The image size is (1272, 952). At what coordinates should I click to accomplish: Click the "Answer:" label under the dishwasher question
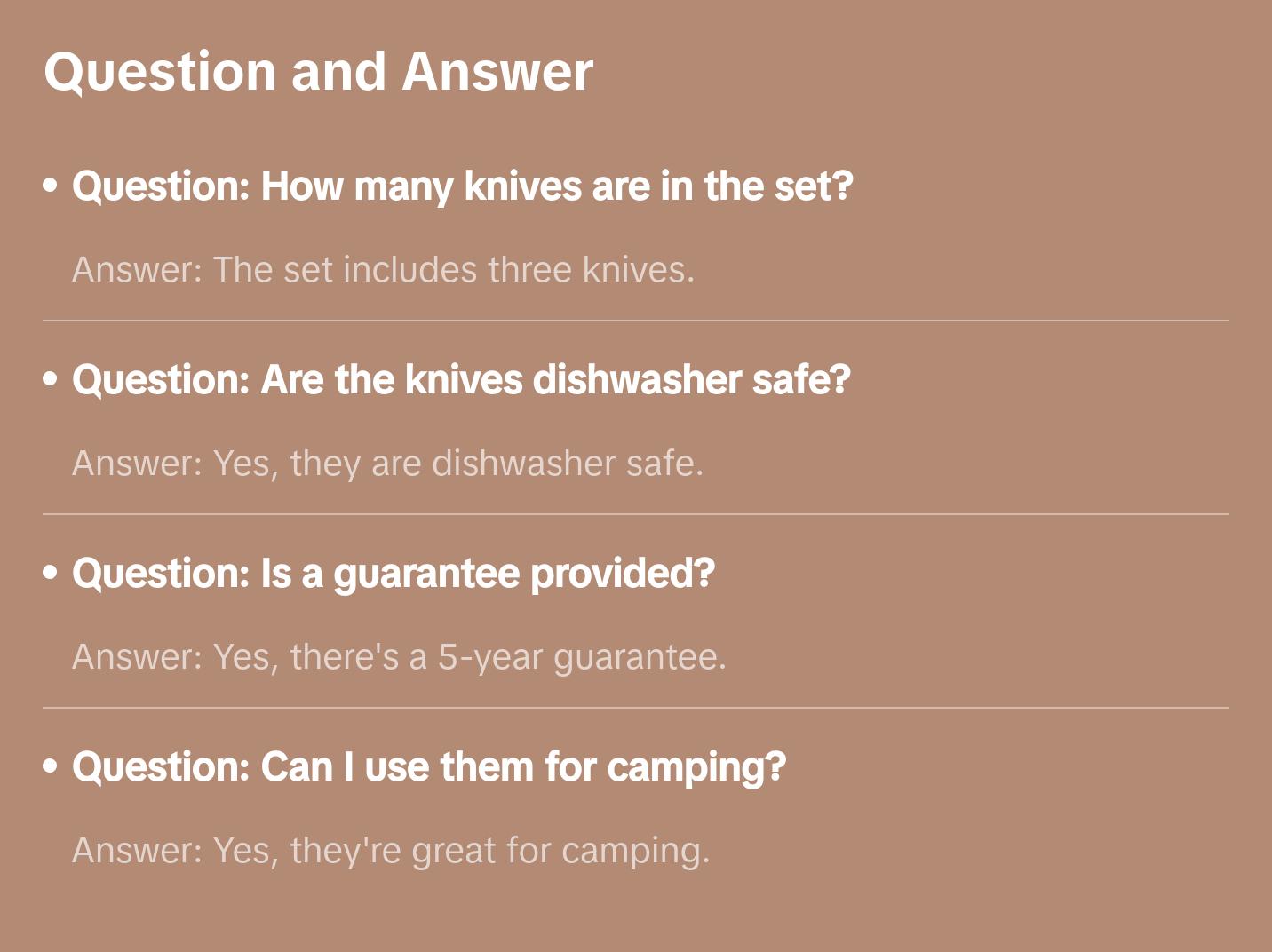138,464
